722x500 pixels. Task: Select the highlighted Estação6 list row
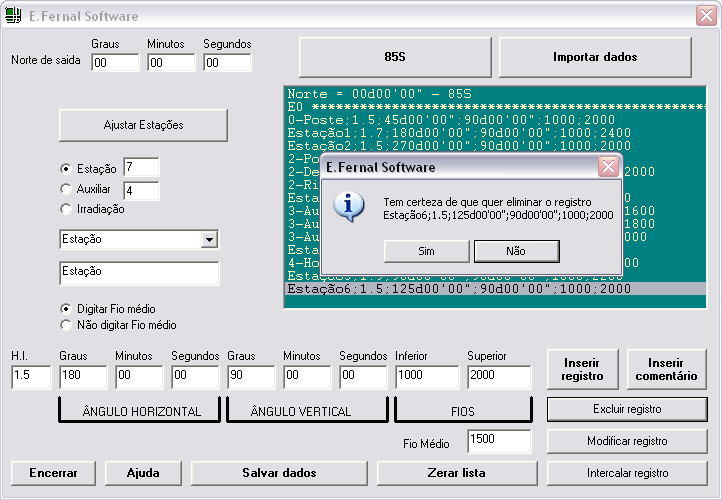tap(460, 289)
